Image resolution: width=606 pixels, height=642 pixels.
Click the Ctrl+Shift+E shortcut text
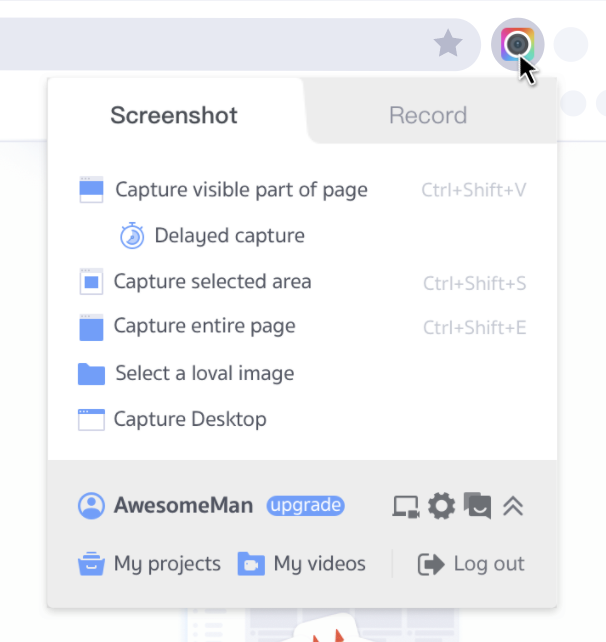point(475,328)
